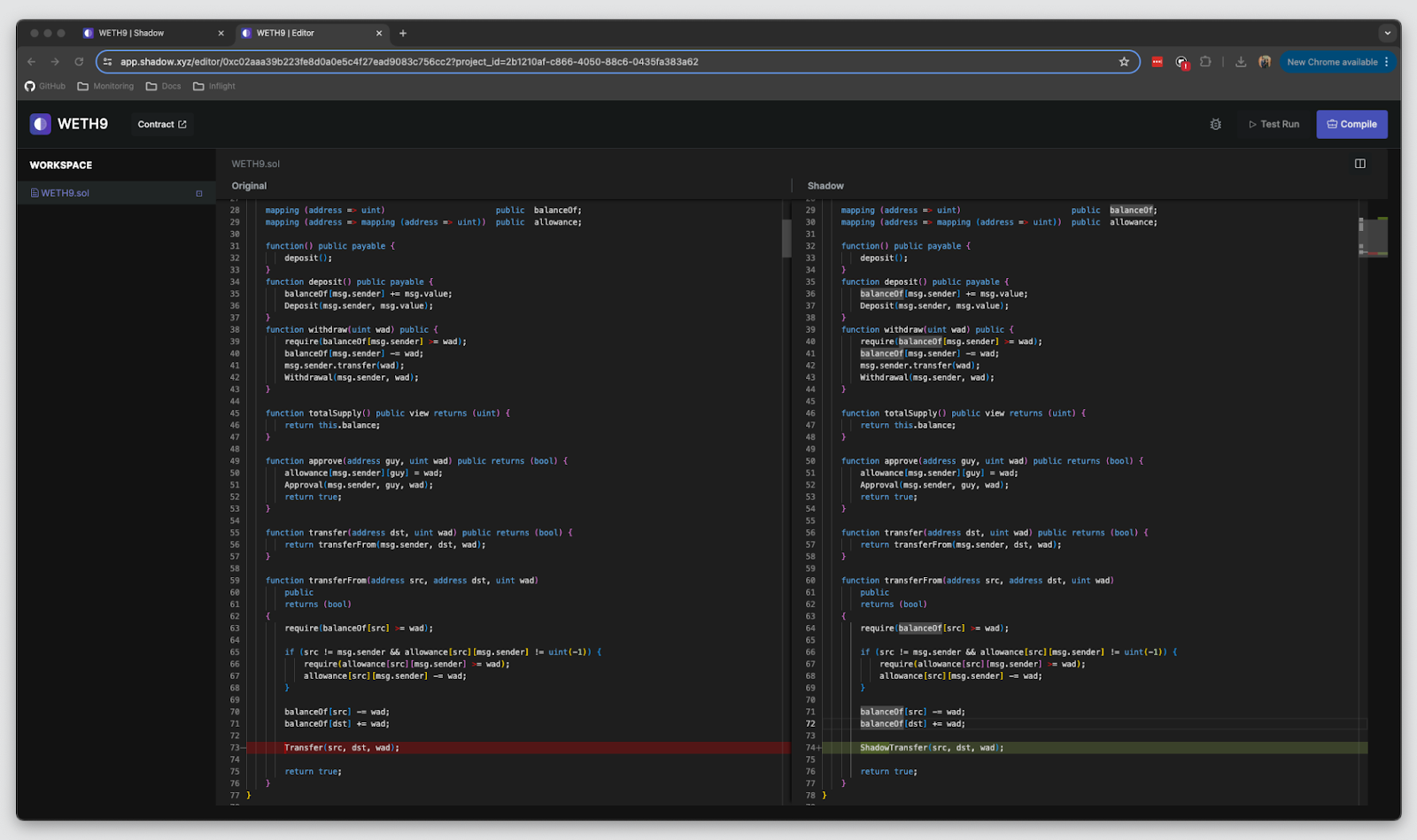Open Chrome three-dot menu
Image resolution: width=1417 pixels, height=840 pixels.
(1387, 62)
